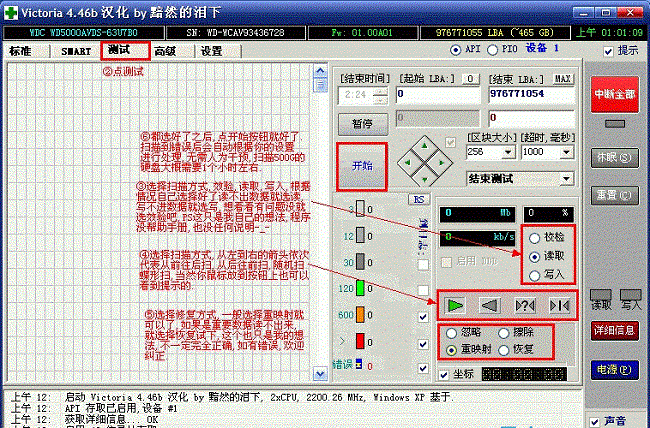
Task: Click the start LBA input field
Action: click(x=436, y=93)
